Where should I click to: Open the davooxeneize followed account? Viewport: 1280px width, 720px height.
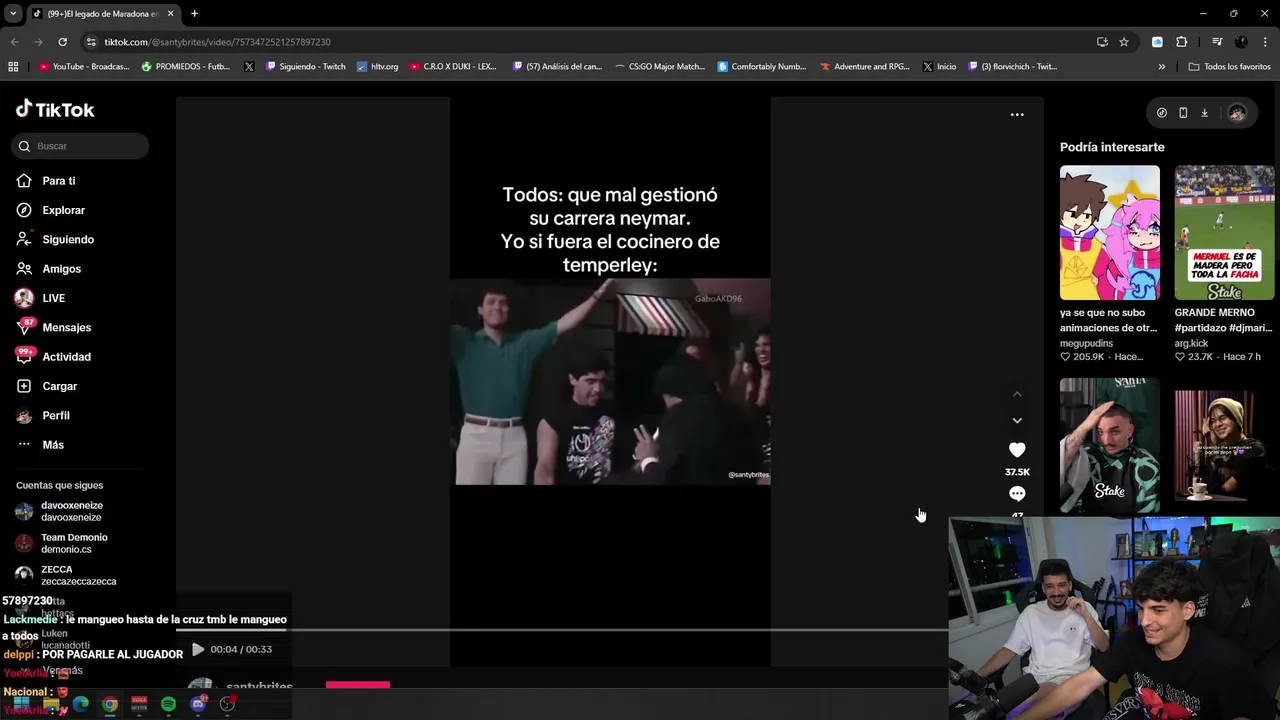[60, 511]
